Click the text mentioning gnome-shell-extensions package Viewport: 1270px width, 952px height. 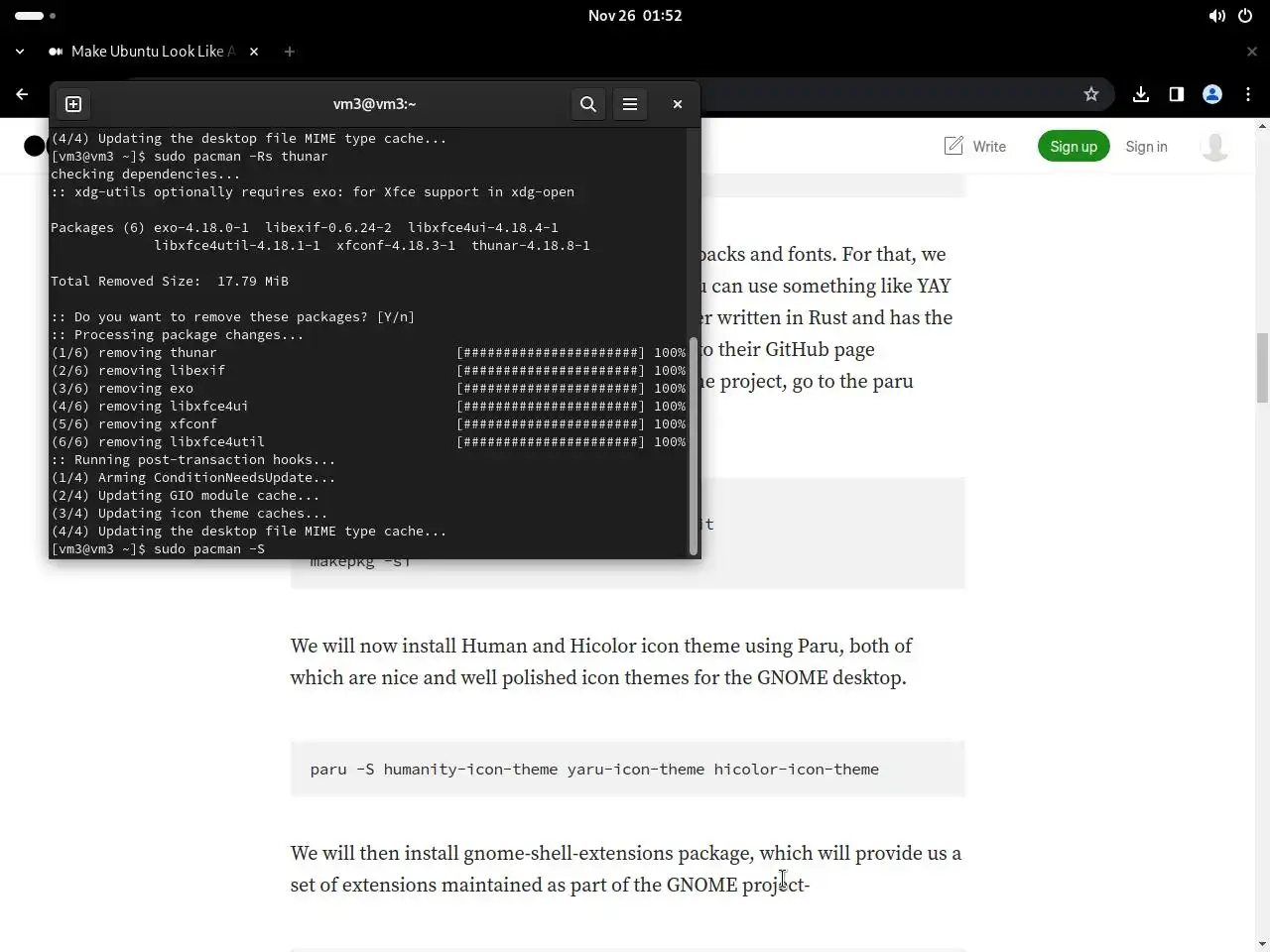[x=628, y=869]
